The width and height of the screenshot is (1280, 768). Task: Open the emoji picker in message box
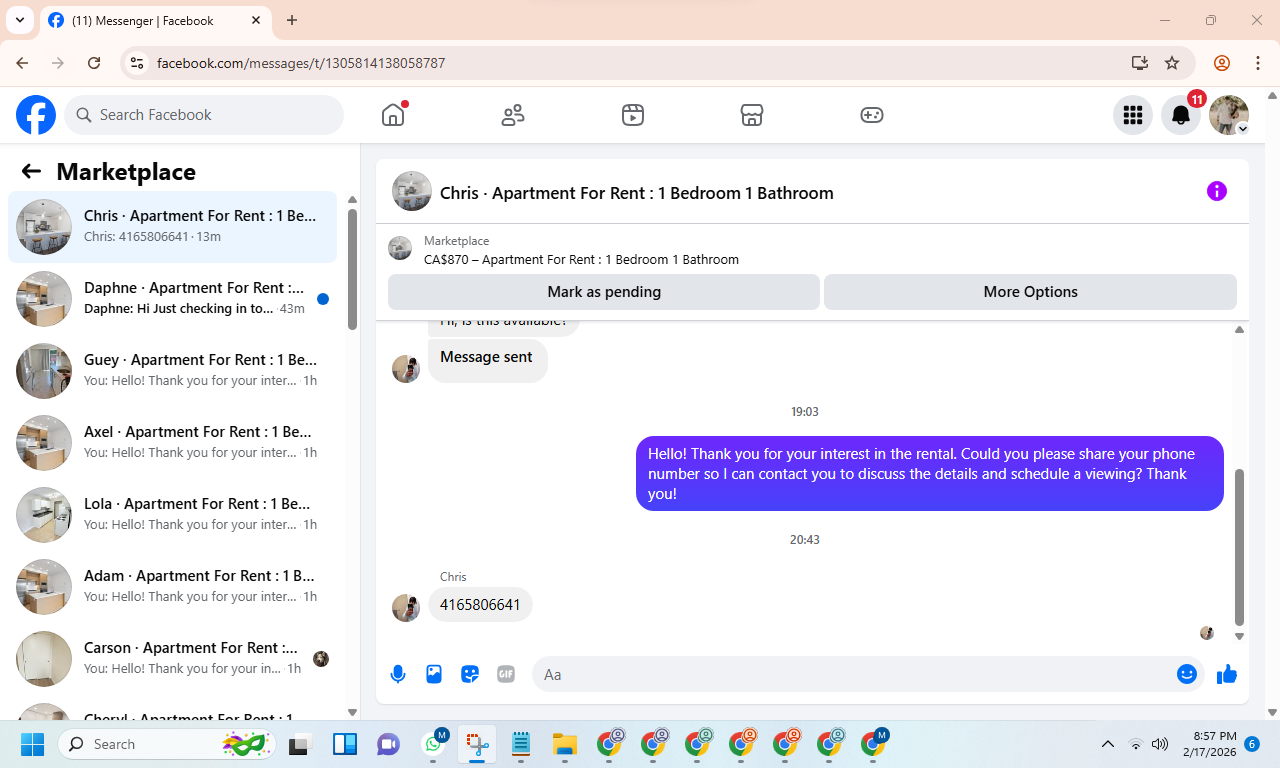(x=1187, y=674)
